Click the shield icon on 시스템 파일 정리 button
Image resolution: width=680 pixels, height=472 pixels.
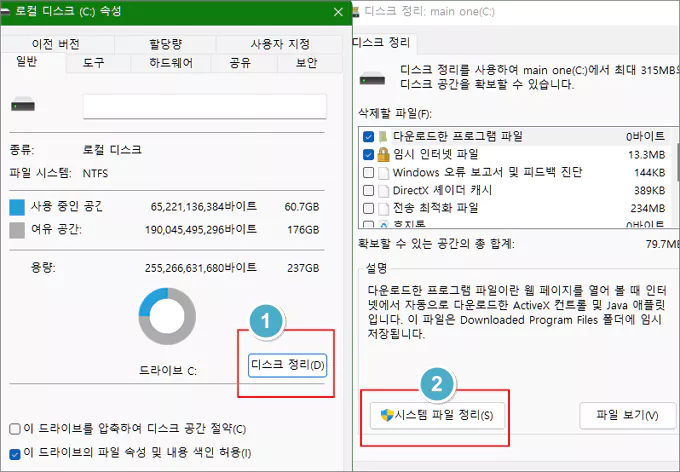(x=387, y=415)
